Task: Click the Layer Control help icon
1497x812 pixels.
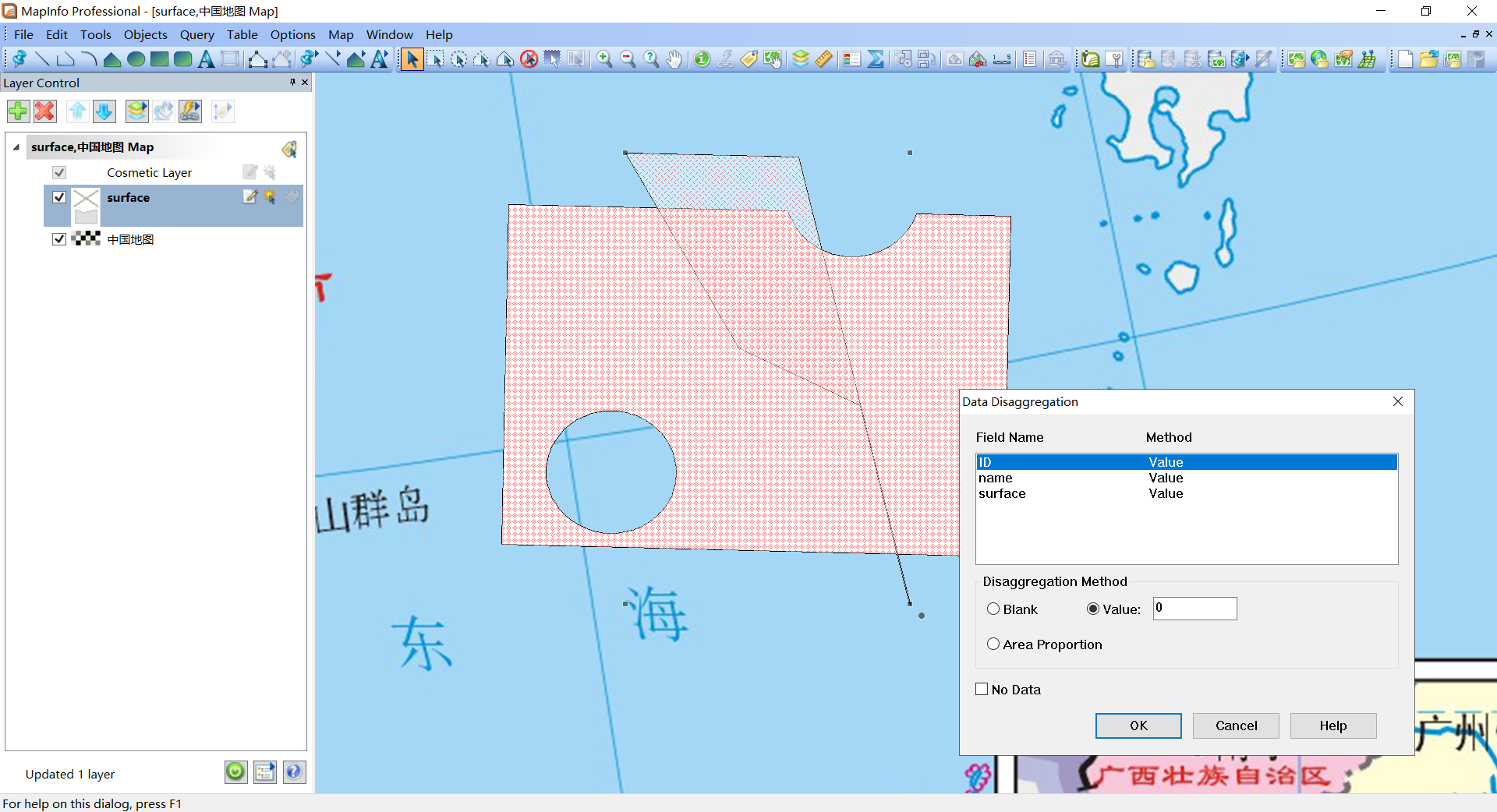Action: coord(294,772)
